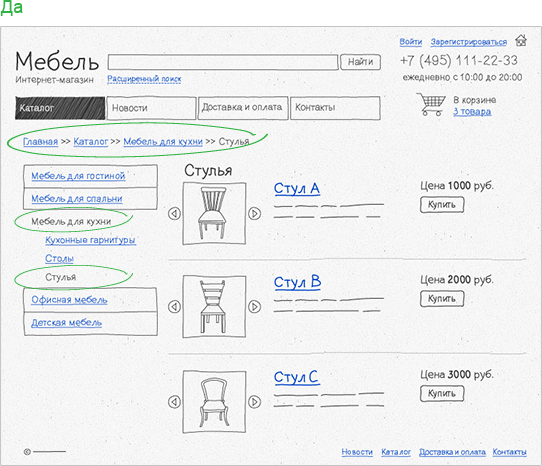
Task: Switch to the Новости tab
Action: click(151, 108)
